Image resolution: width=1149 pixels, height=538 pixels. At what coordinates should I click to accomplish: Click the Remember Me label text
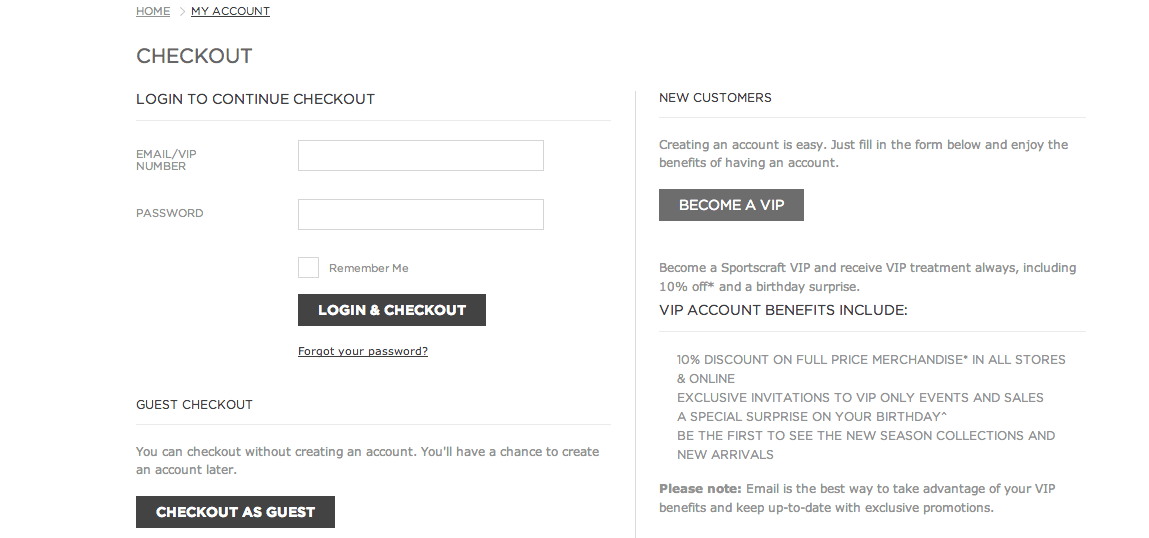(368, 268)
